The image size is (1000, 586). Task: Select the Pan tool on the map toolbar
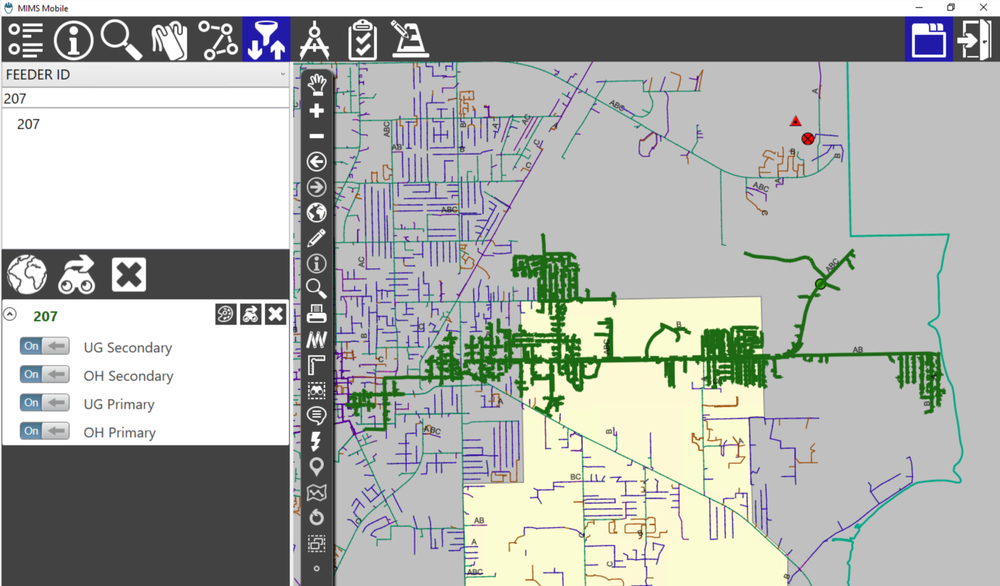tap(316, 87)
